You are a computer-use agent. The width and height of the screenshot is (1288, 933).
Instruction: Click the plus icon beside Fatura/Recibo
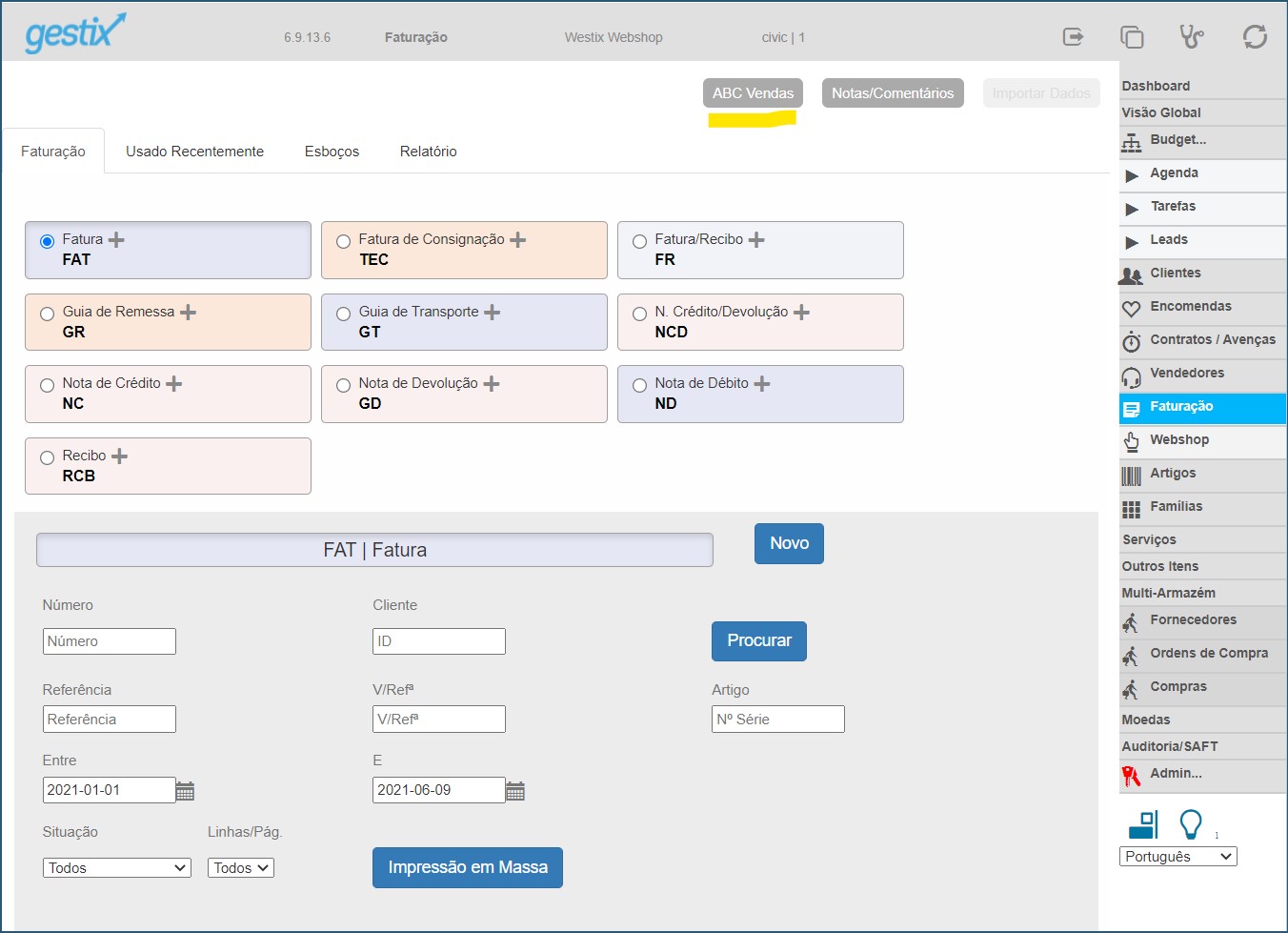click(756, 239)
